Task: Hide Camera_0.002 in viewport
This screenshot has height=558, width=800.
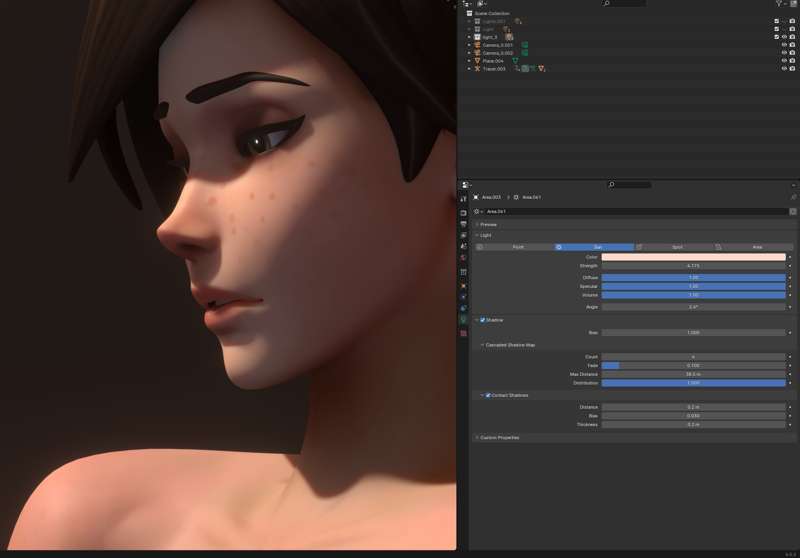Action: 784,53
